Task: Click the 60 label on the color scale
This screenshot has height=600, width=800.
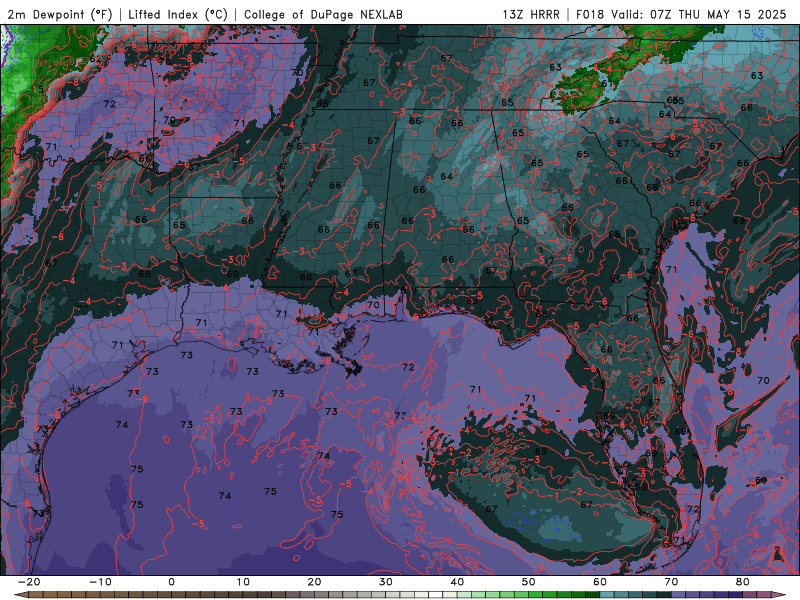Action: tap(600, 582)
